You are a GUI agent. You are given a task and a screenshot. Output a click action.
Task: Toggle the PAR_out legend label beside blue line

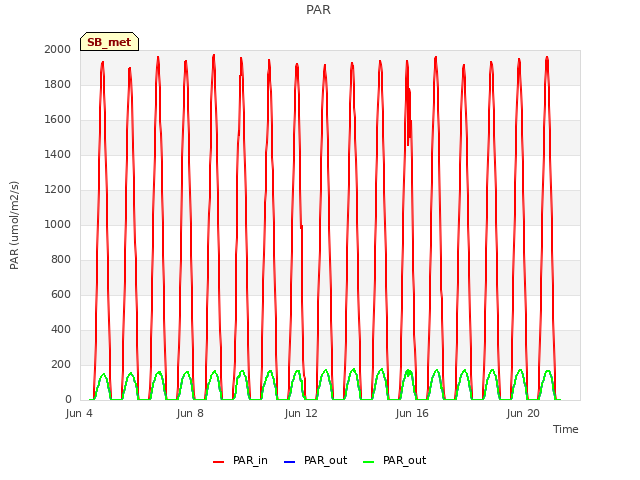325,460
